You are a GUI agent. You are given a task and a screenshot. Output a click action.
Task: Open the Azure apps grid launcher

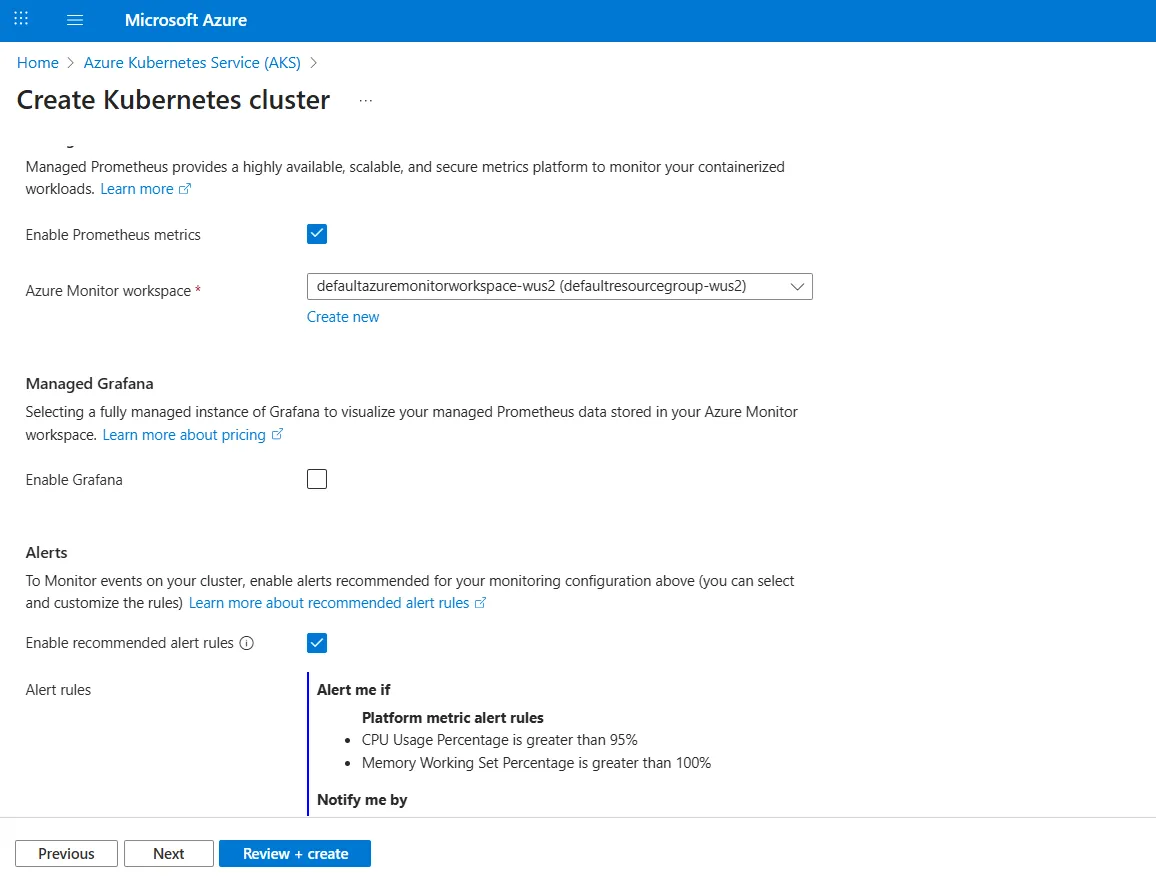(21, 19)
